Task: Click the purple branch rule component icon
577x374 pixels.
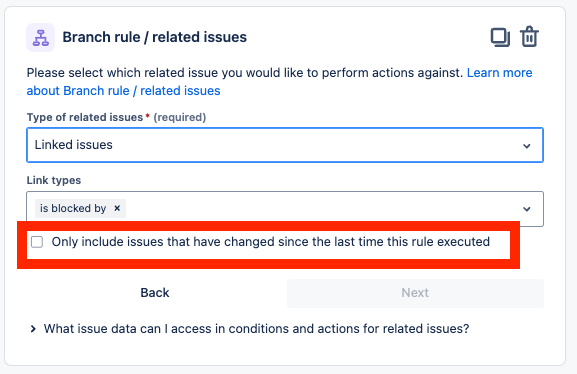Action: [40, 38]
